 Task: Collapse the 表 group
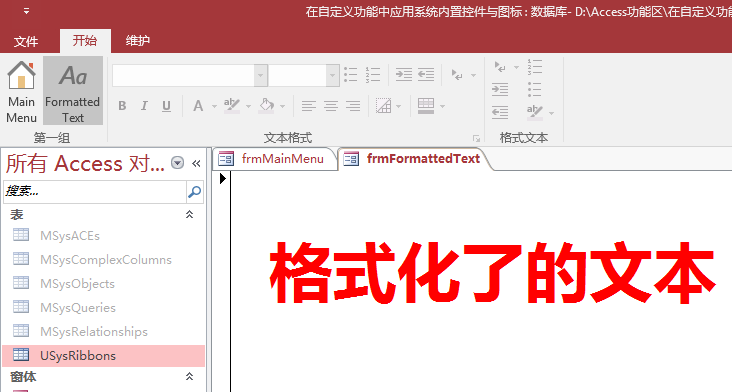pyautogui.click(x=189, y=215)
